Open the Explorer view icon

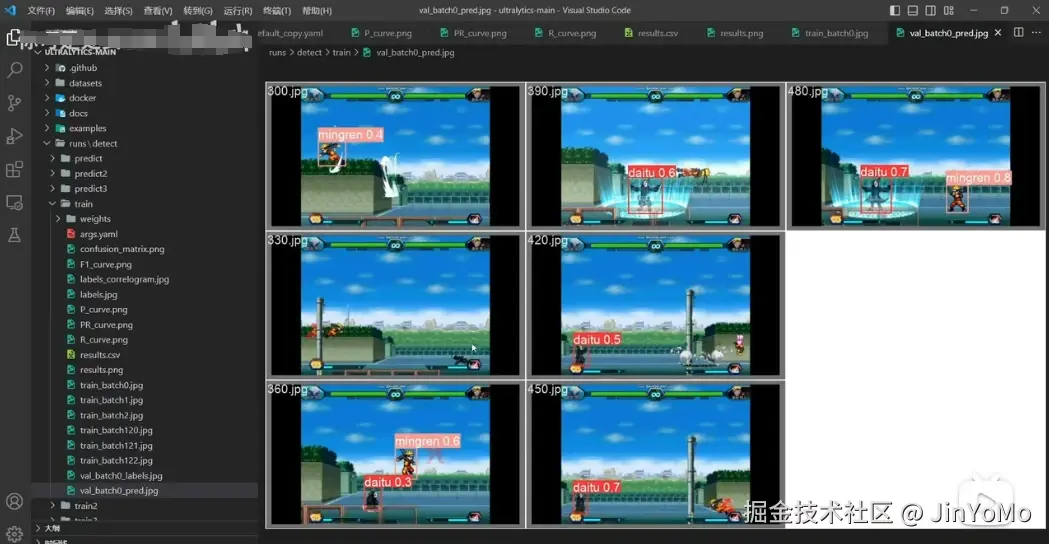tap(13, 37)
